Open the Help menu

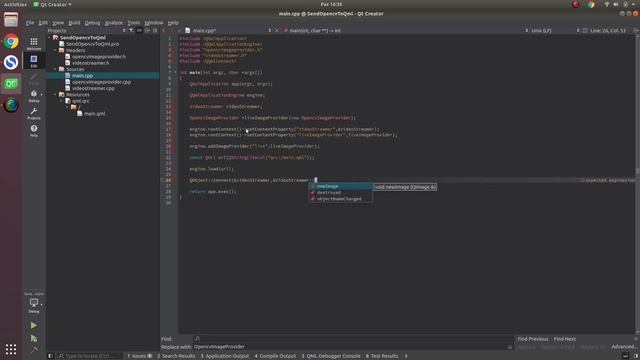coord(173,23)
